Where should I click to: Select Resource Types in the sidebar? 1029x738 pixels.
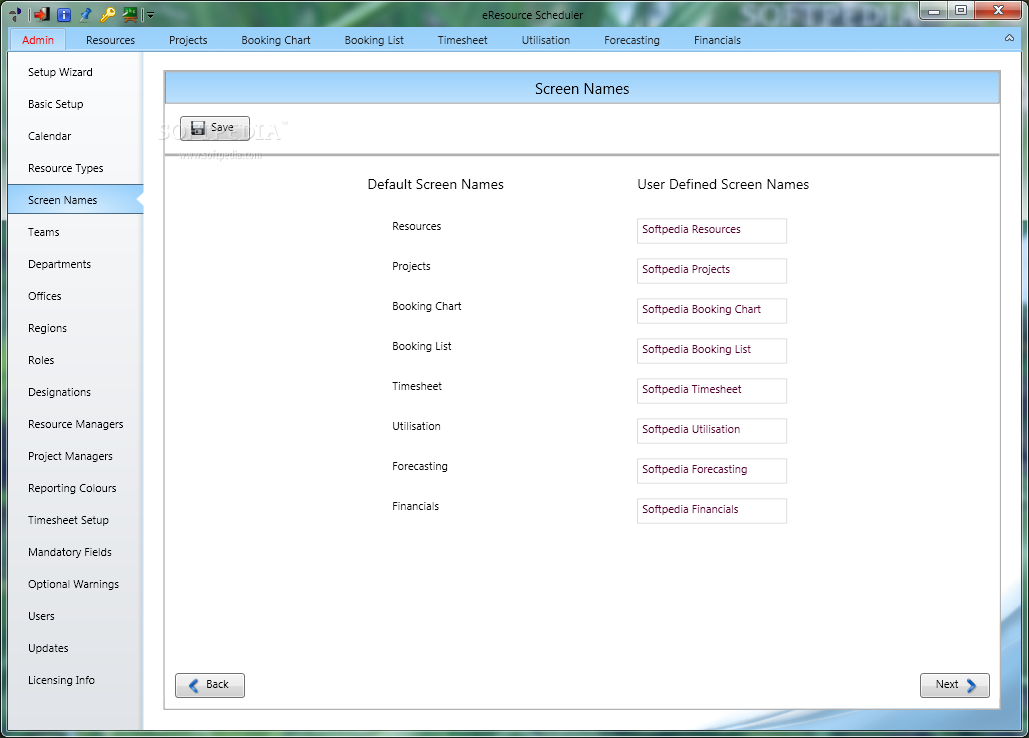[x=75, y=169]
